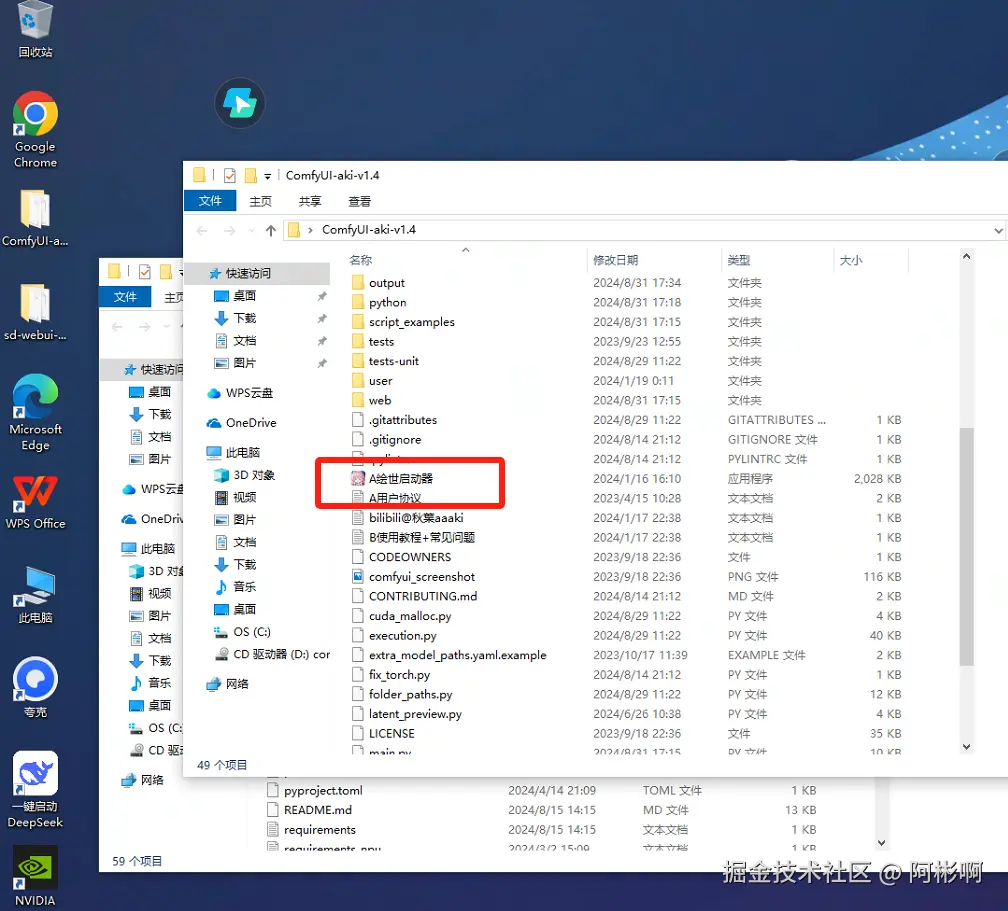Screen dimensions: 1008x911
Task: Open OneDrive in the front window sidebar
Action: [242, 422]
